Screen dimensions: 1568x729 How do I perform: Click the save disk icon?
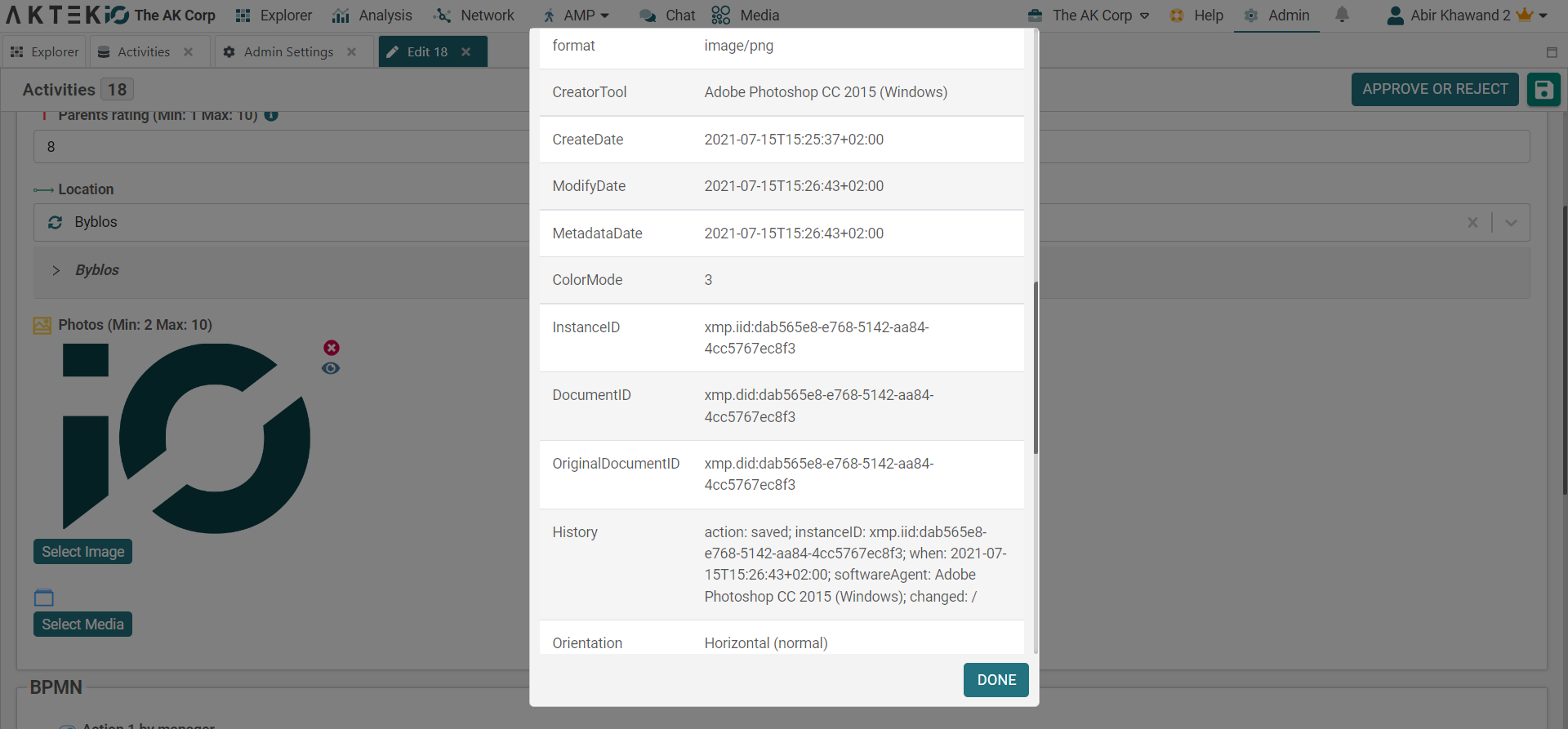click(1543, 89)
